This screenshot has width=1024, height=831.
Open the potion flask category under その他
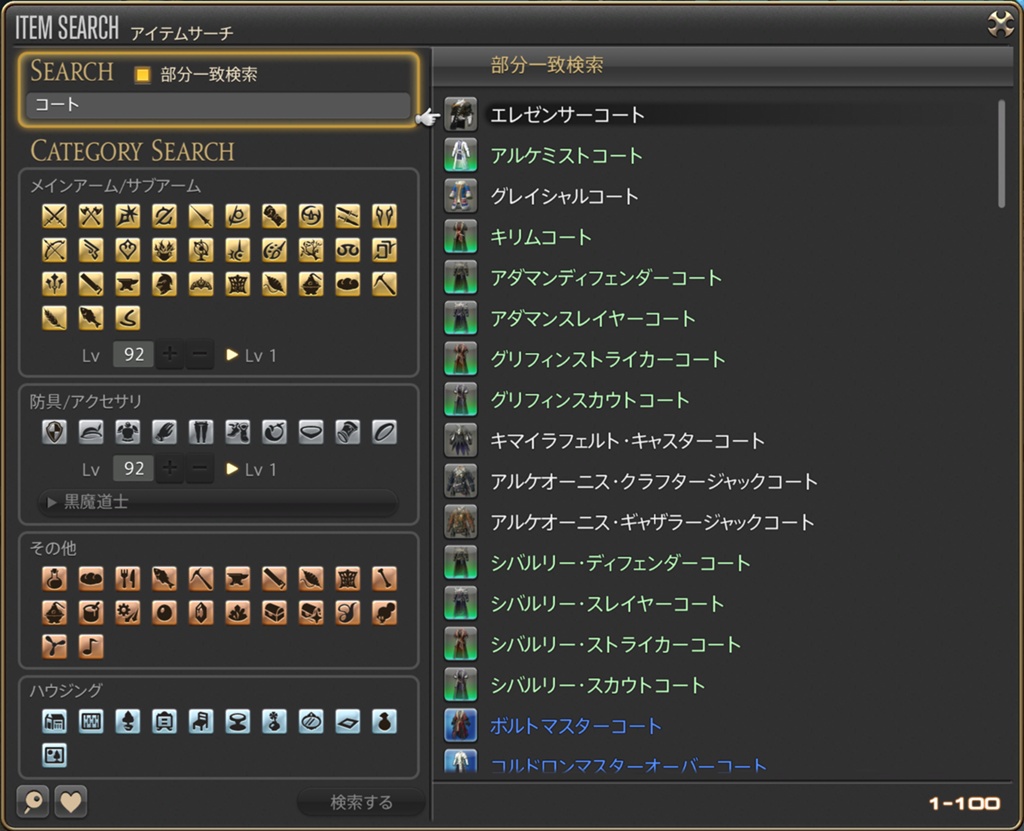54,578
